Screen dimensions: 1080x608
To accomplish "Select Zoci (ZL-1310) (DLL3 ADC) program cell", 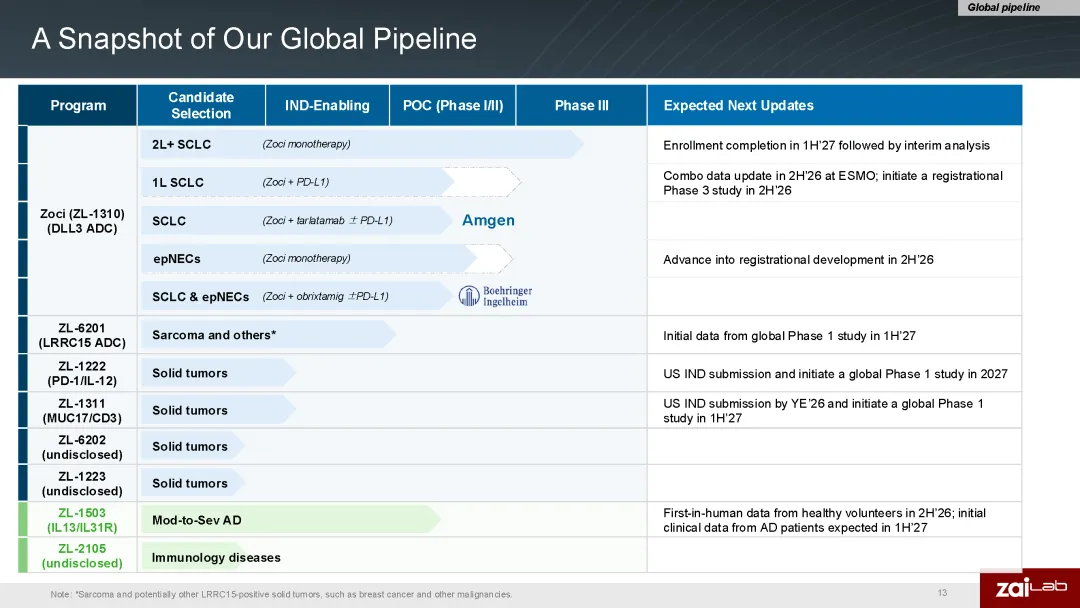I will point(82,221).
